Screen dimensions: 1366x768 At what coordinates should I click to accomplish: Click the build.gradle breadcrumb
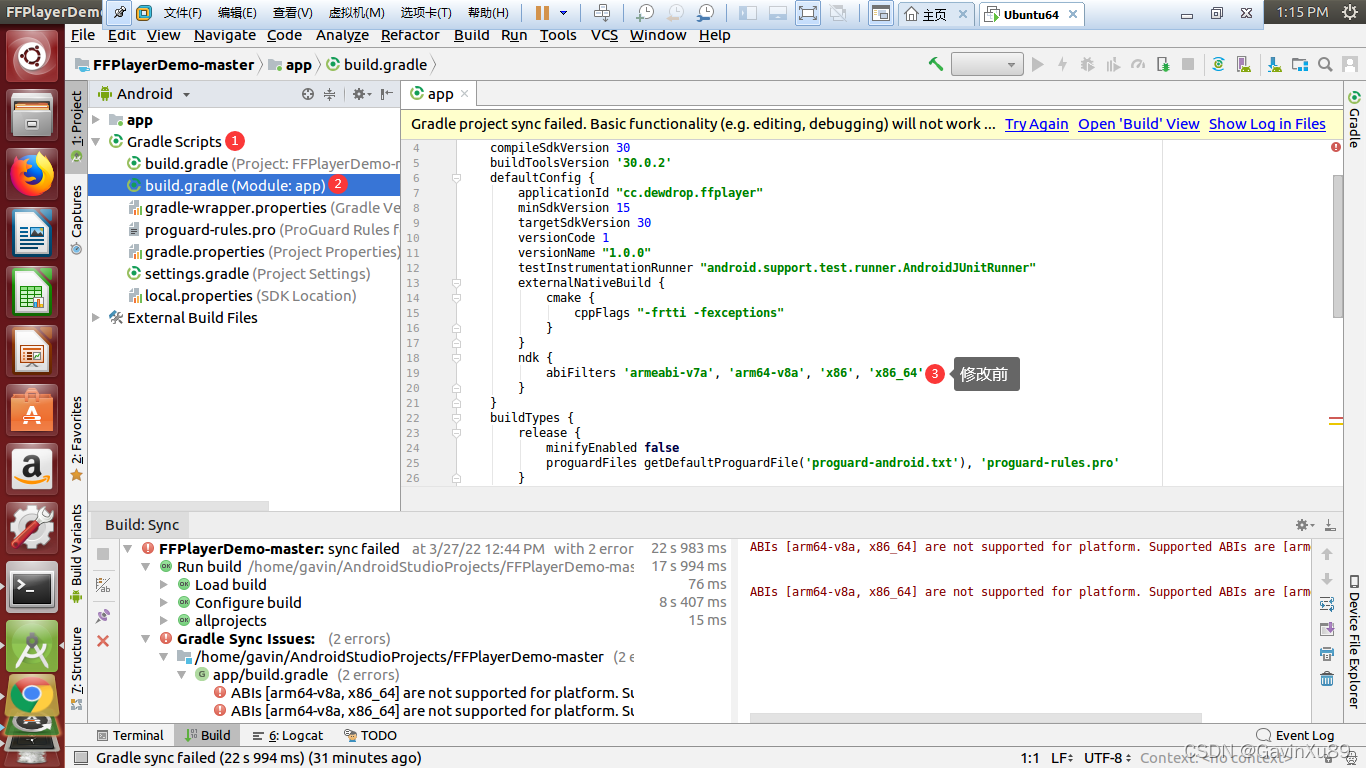[377, 64]
